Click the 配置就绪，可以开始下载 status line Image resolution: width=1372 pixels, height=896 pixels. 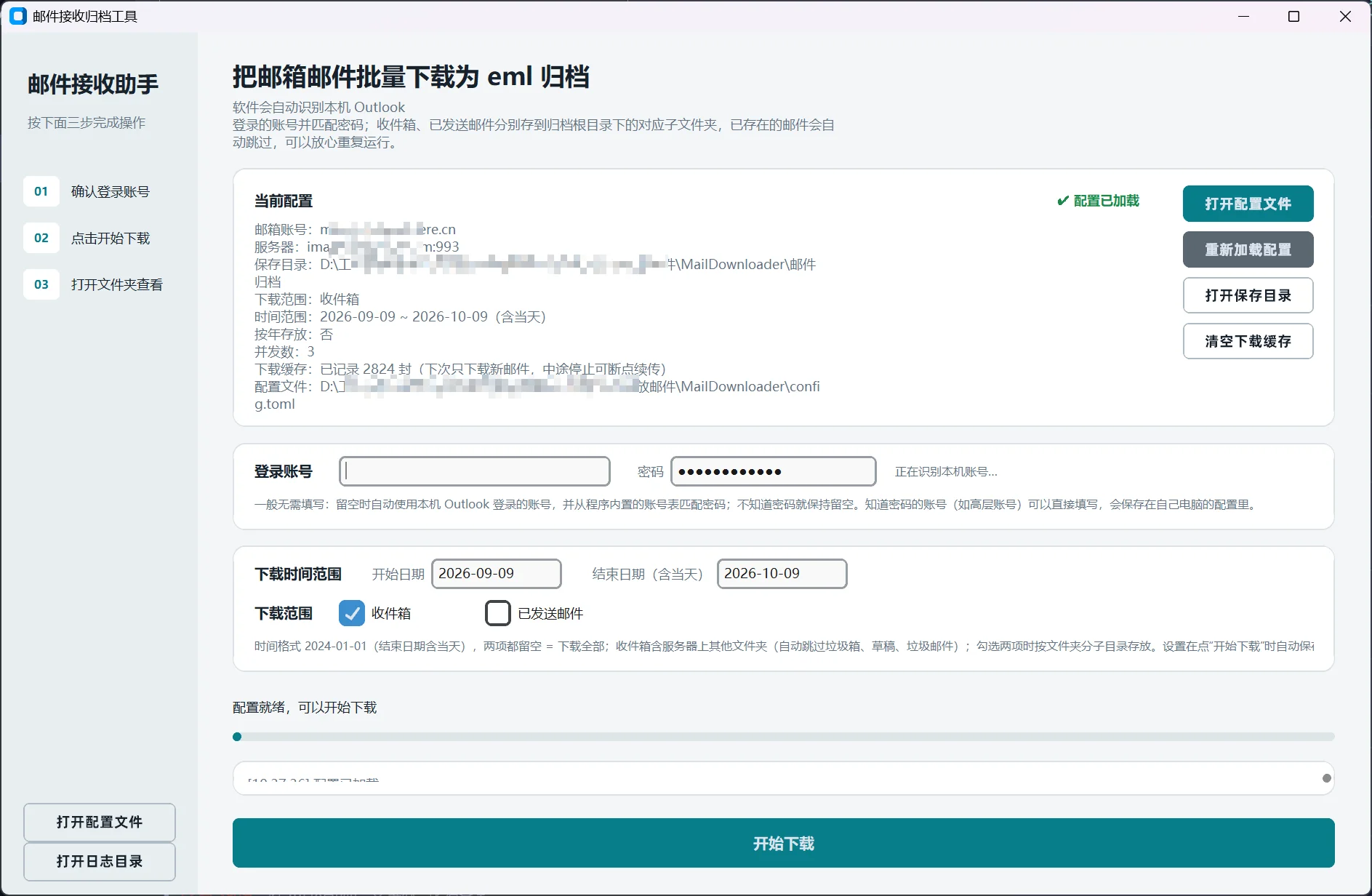coord(305,708)
